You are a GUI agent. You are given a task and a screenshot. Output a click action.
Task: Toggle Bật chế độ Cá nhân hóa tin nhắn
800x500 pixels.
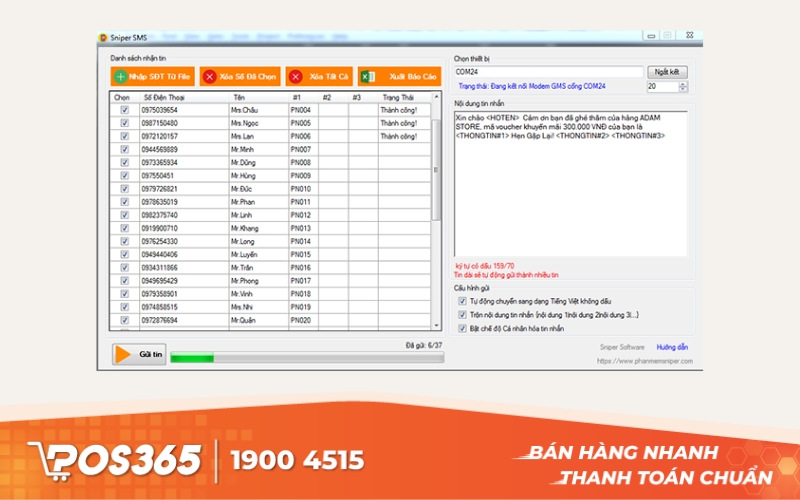[x=462, y=329]
